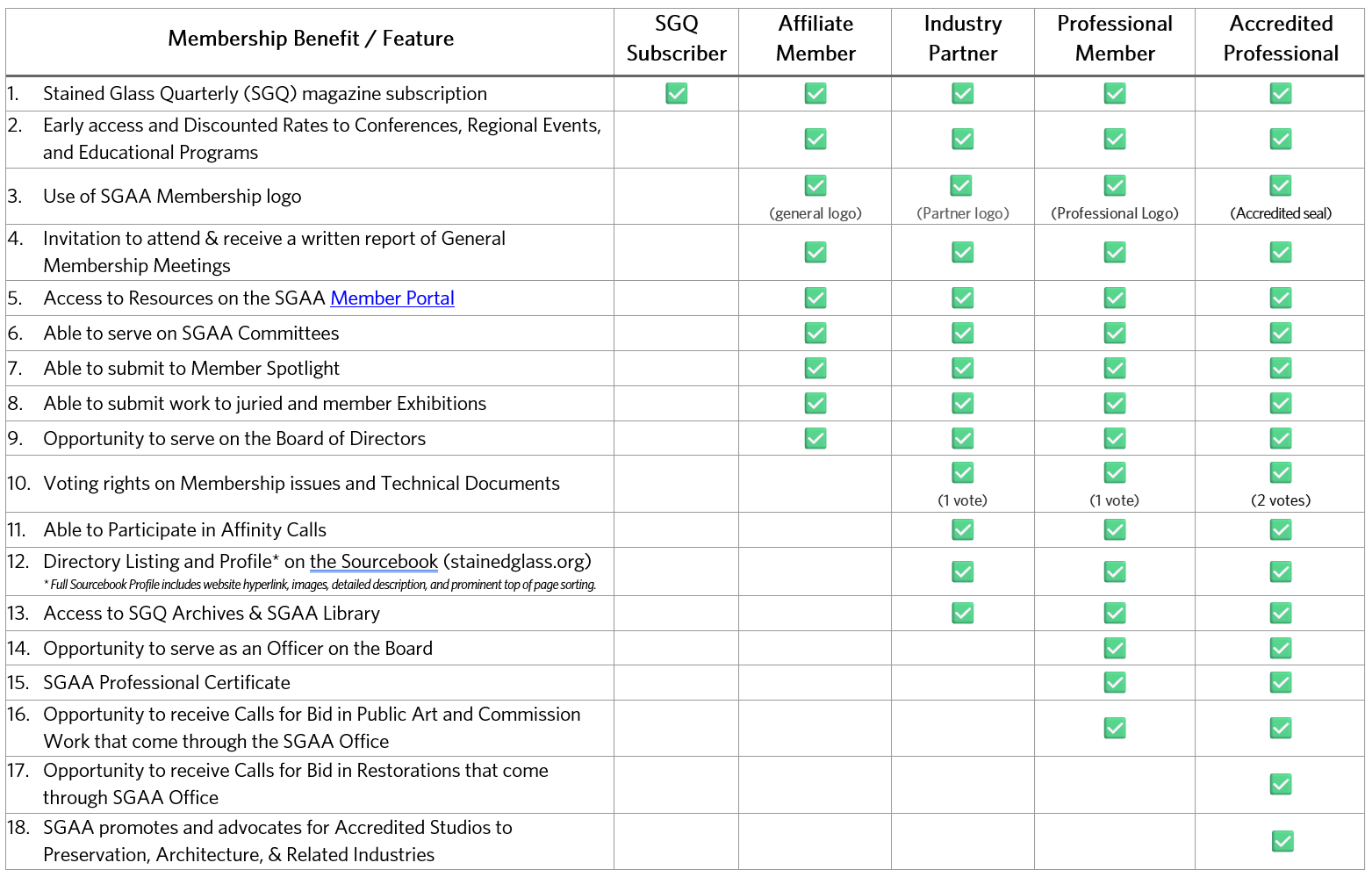
Task: Select the Affiliate Member general logo checkmark
Action: (x=815, y=185)
